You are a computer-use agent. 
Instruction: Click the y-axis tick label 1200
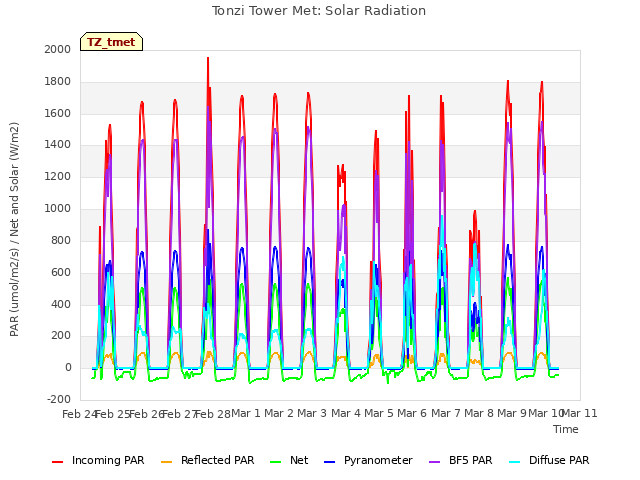(x=58, y=177)
